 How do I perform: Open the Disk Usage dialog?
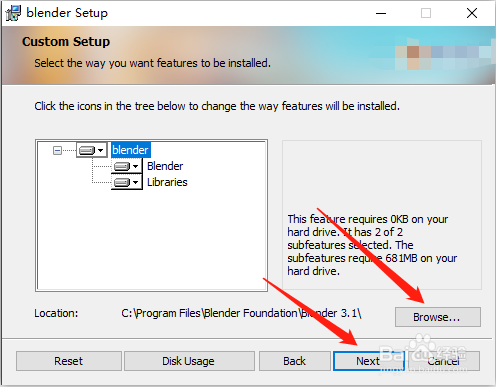pyautogui.click(x=189, y=361)
